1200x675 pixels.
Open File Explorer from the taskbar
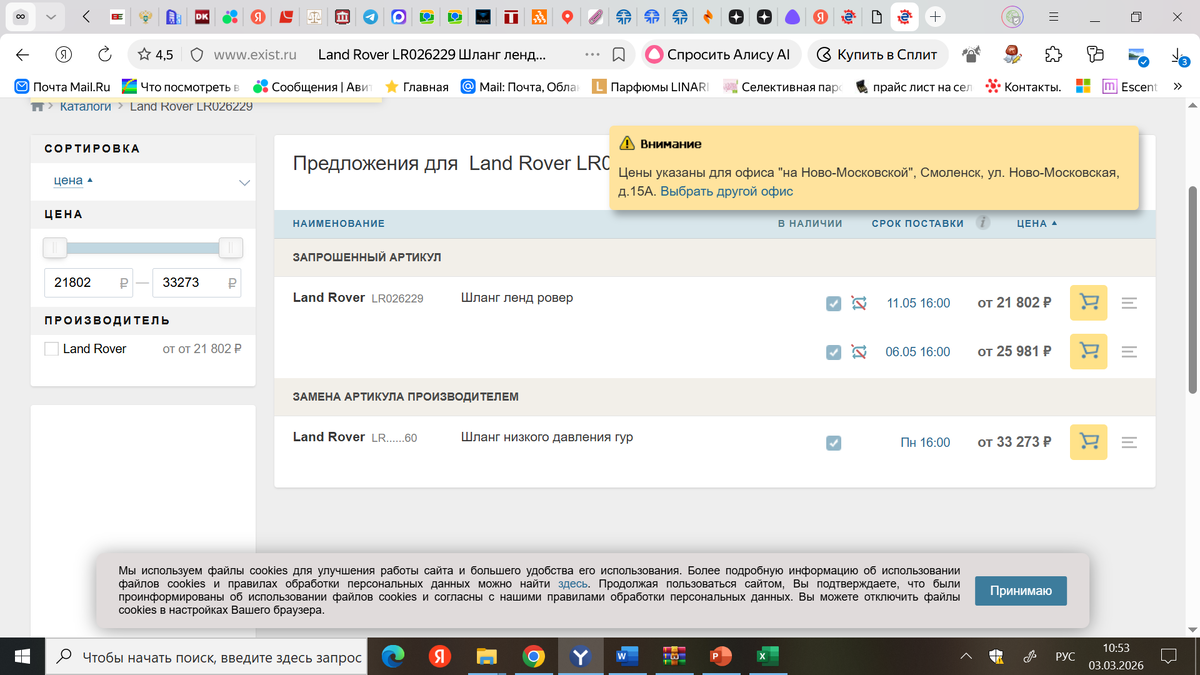click(x=487, y=656)
